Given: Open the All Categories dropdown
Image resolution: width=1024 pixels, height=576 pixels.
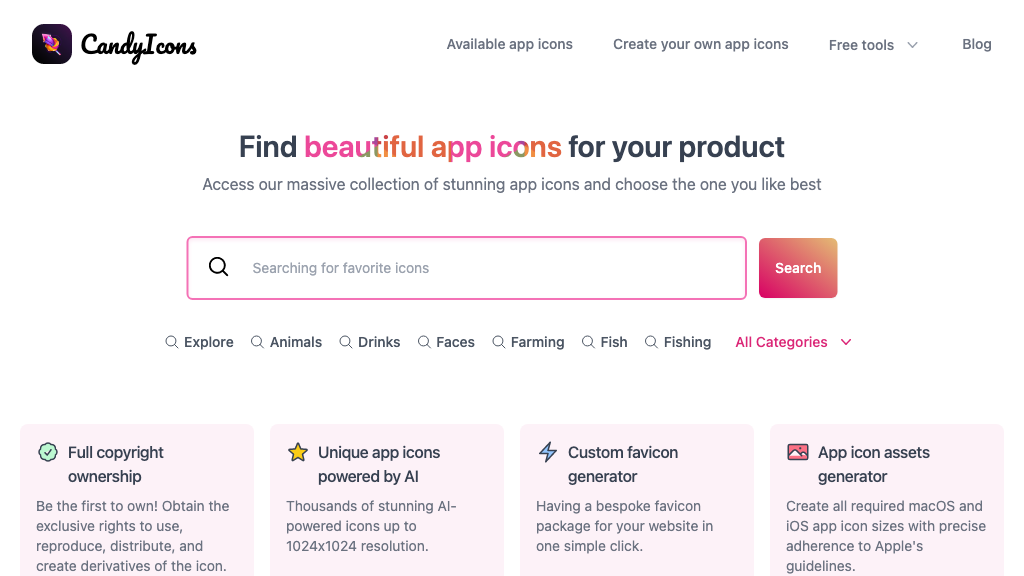Looking at the screenshot, I should pyautogui.click(x=781, y=342).
